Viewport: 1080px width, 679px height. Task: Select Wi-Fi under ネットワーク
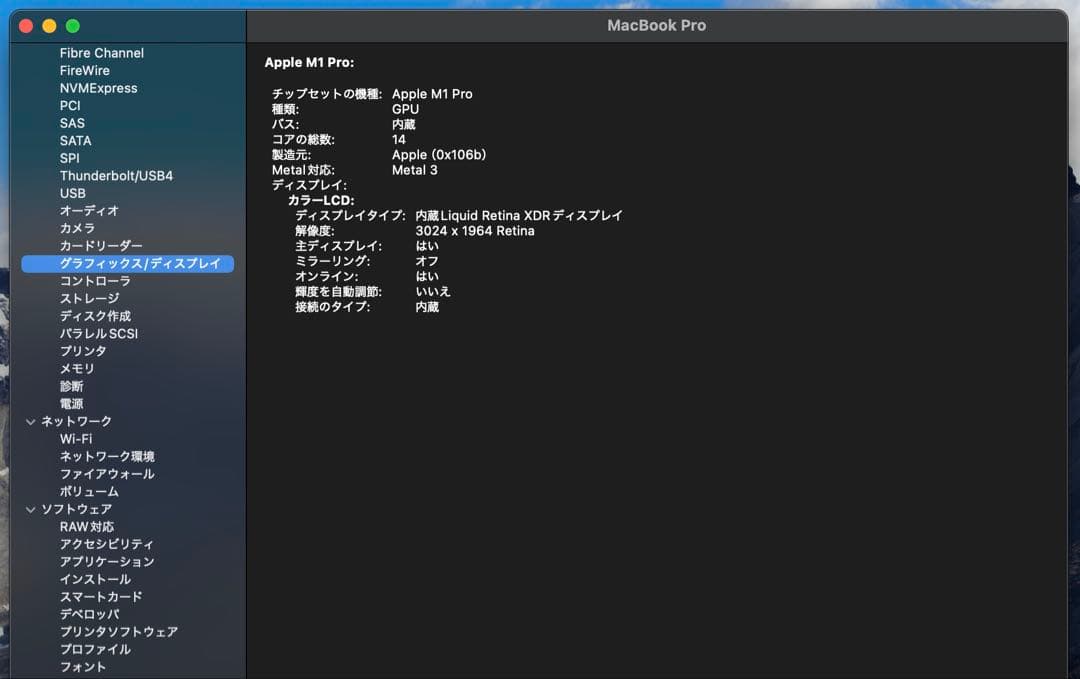point(76,438)
